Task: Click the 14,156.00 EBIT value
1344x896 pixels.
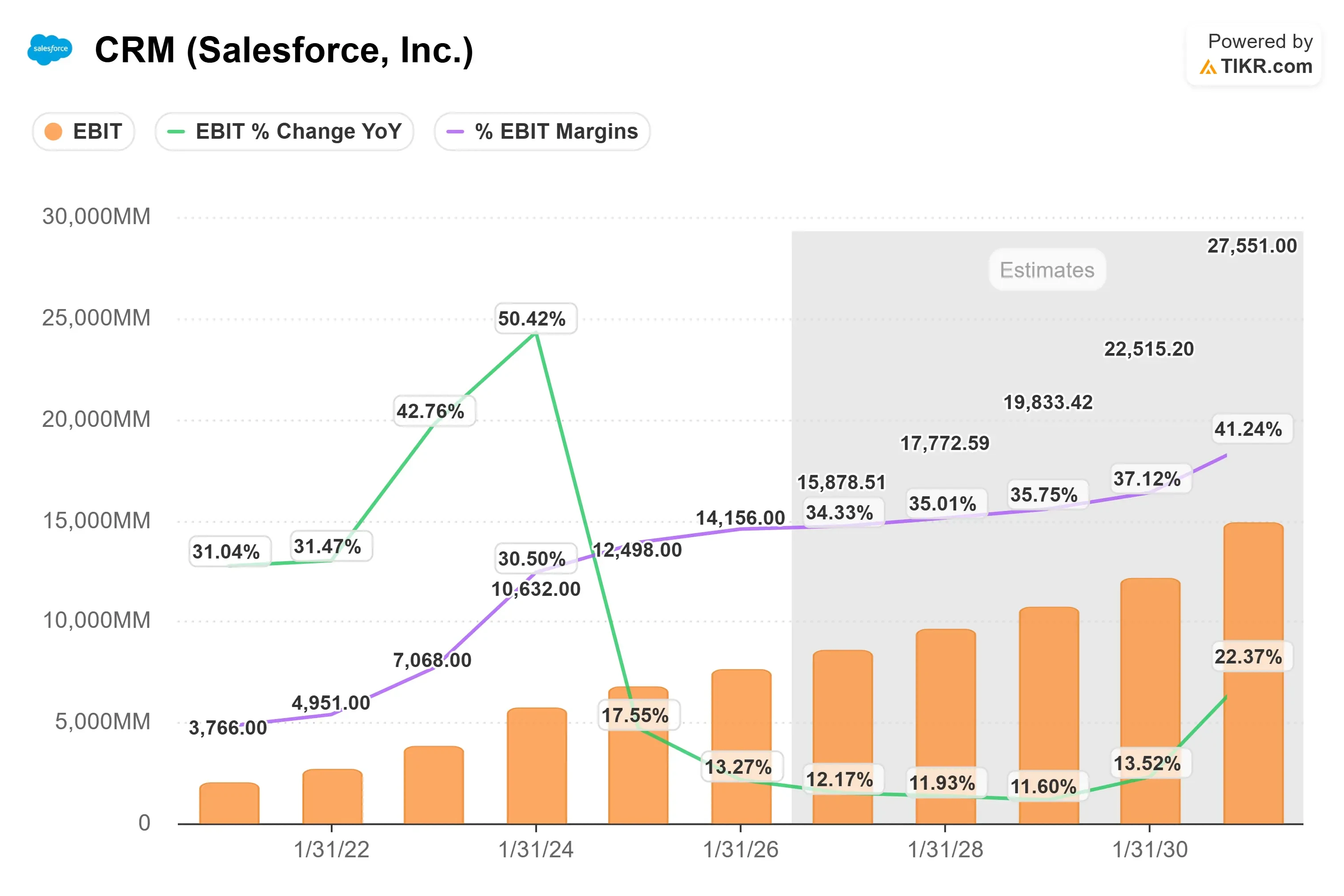Action: tap(740, 518)
